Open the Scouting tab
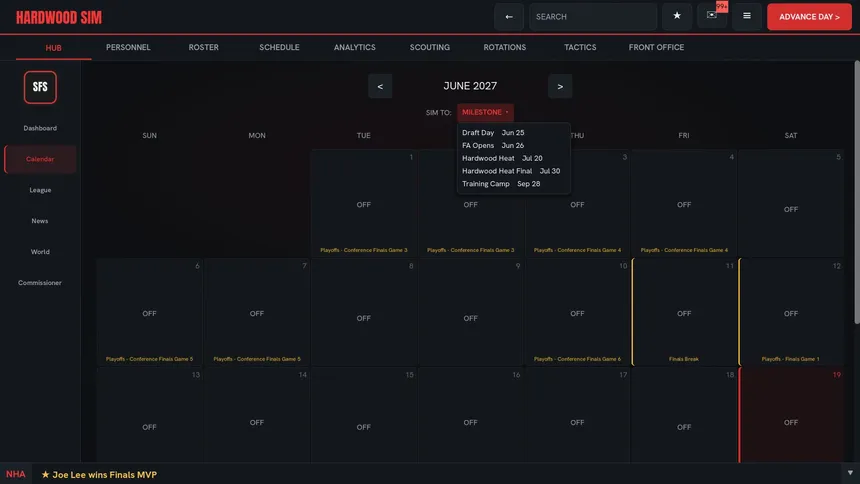The height and width of the screenshot is (484, 860). pos(429,47)
